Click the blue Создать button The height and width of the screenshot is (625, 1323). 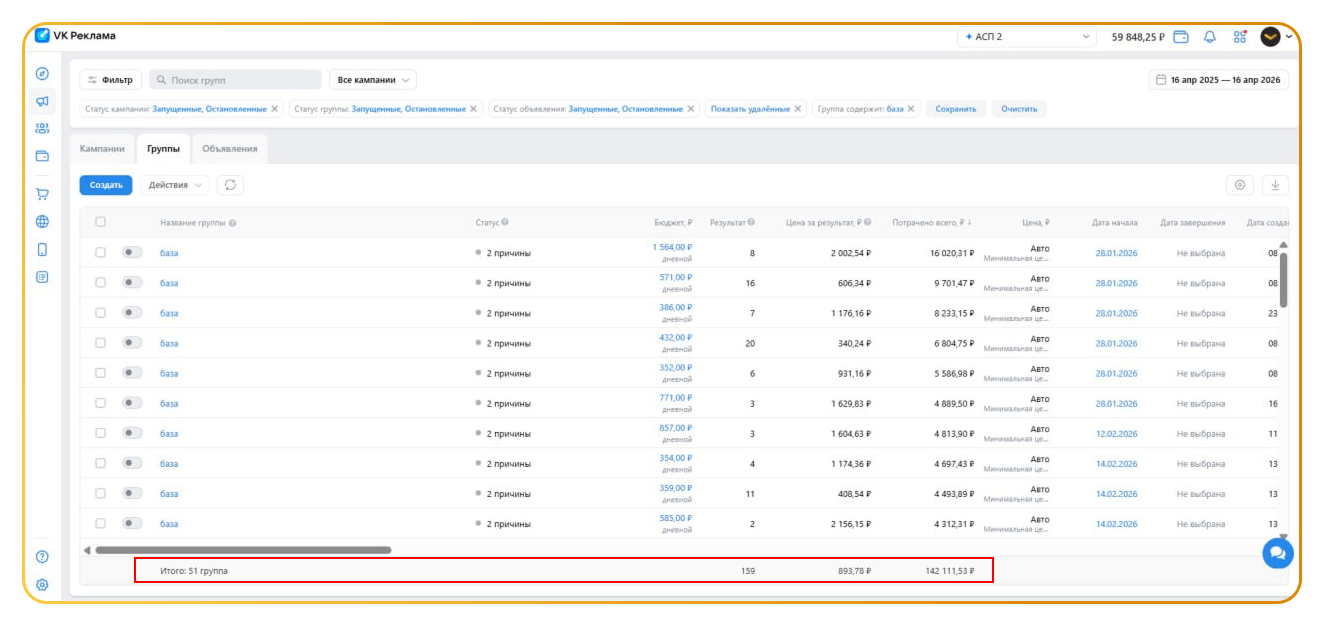tap(105, 185)
